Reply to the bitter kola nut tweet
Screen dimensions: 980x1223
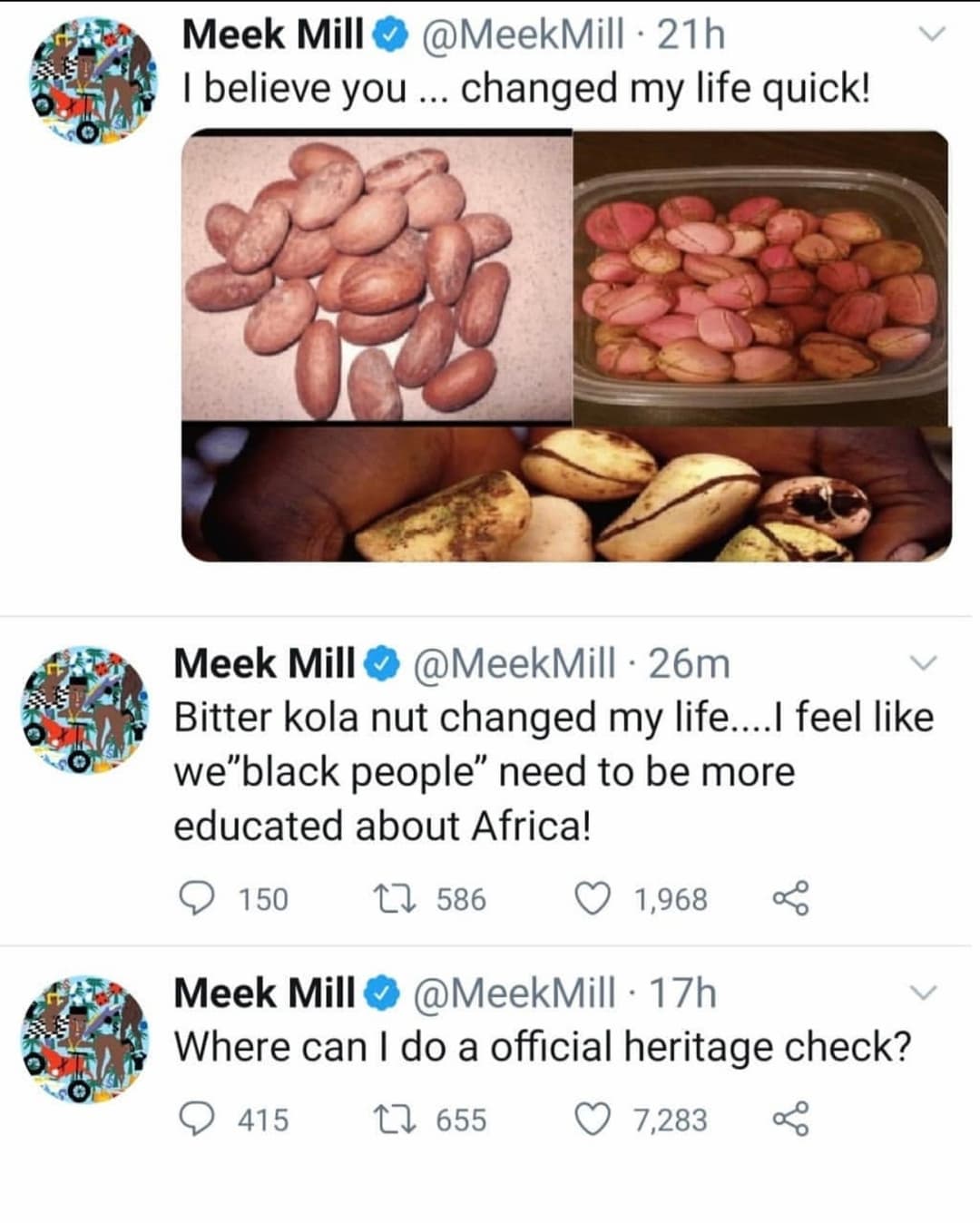tap(195, 898)
